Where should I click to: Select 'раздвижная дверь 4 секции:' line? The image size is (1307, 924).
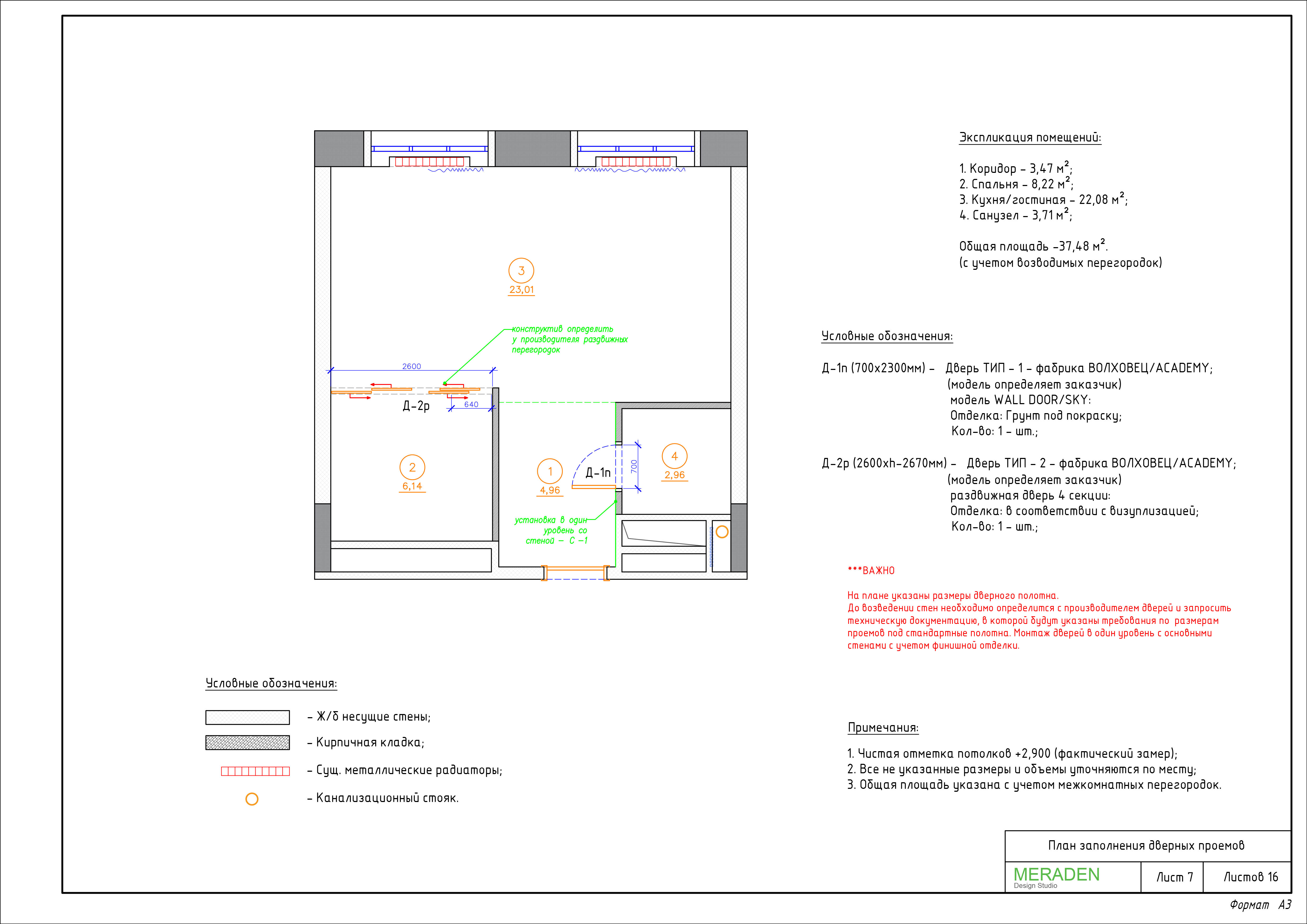click(1030, 495)
